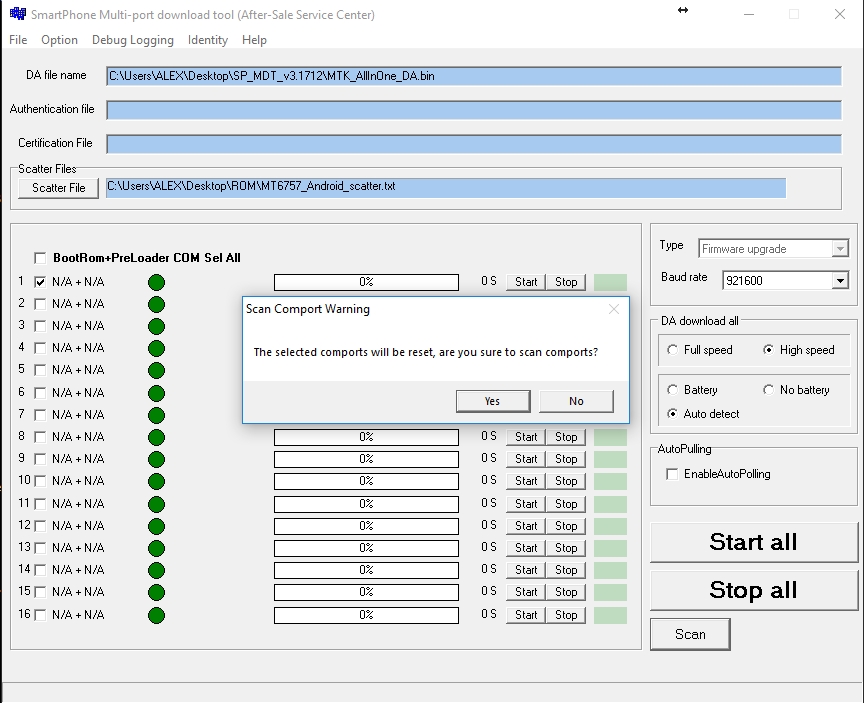Click Stop for port 1
Screen dimensions: 864x703
(566, 282)
